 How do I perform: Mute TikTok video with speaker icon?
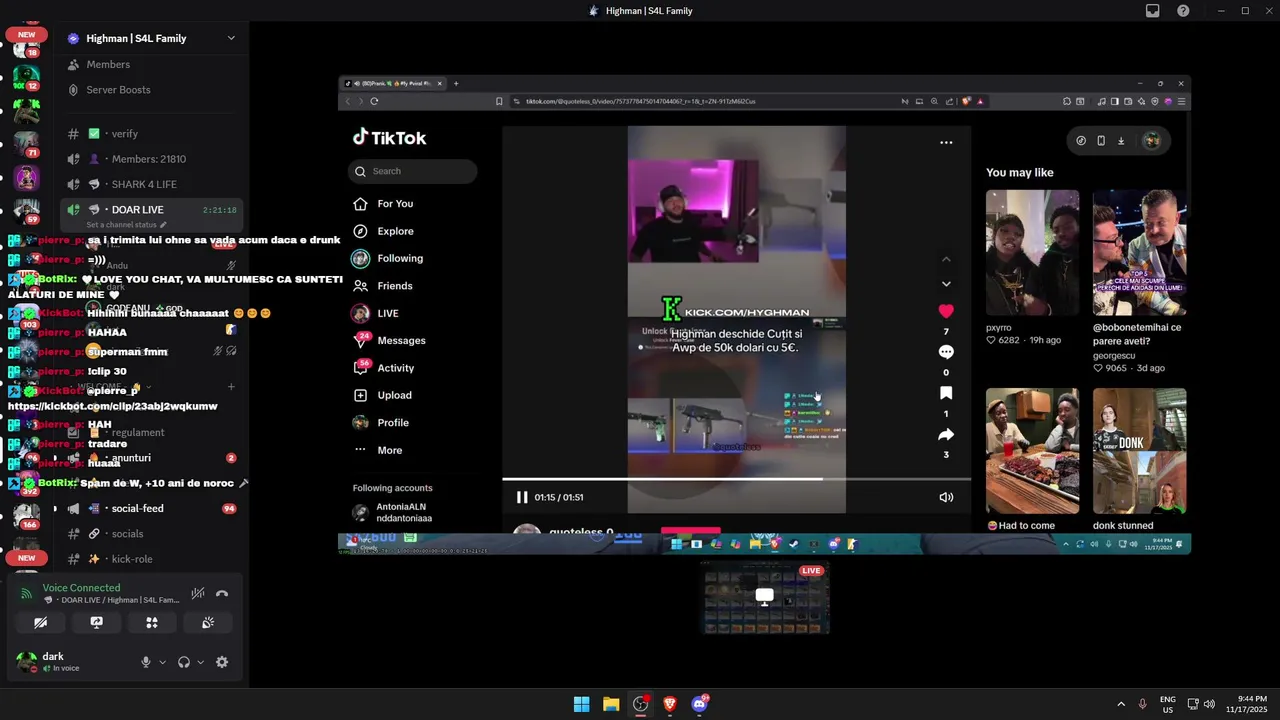(946, 497)
